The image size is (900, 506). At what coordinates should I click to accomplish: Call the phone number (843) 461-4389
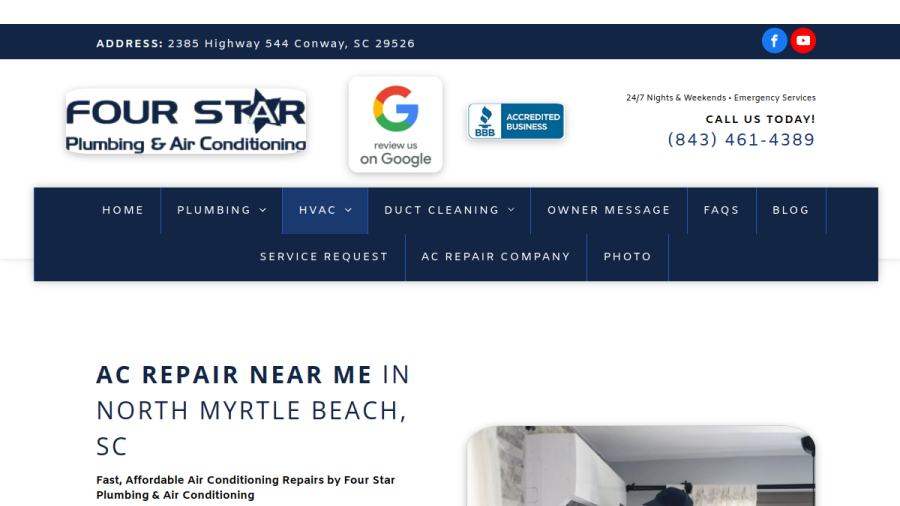pos(741,140)
